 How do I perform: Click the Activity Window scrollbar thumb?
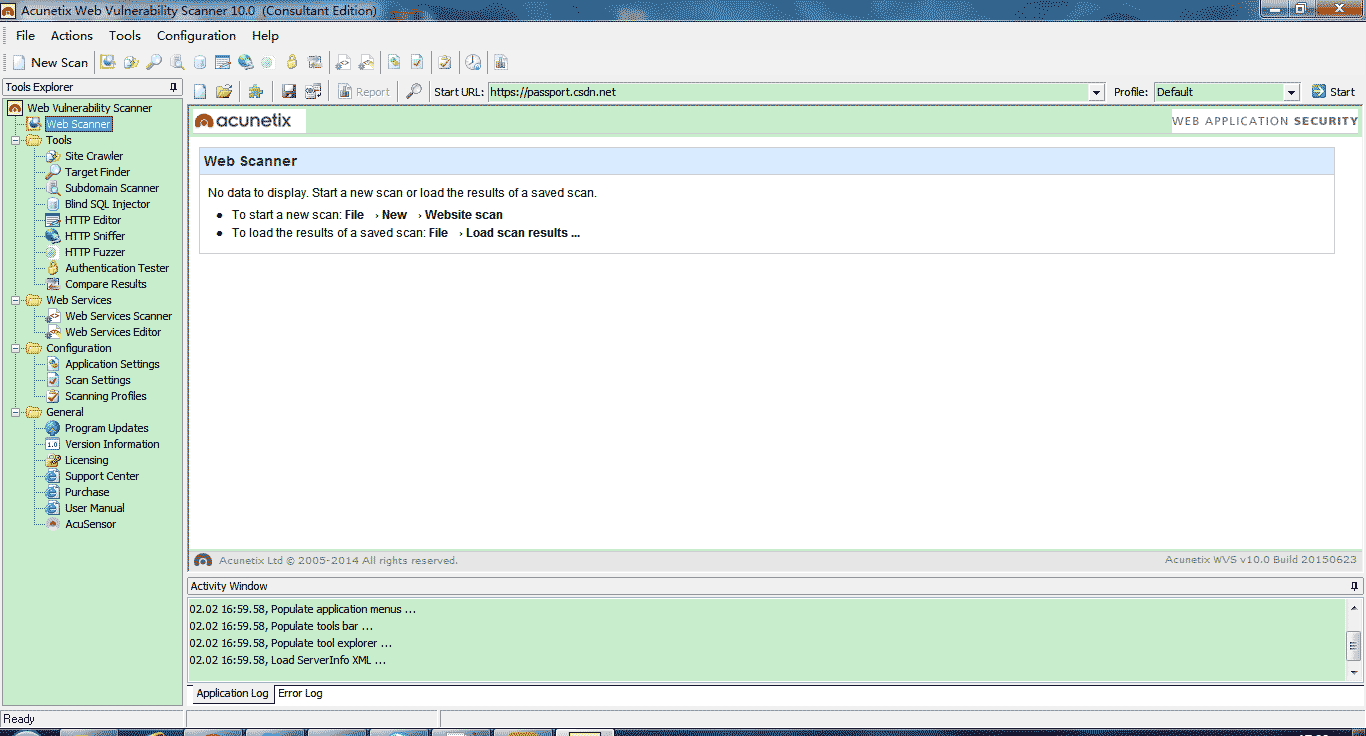1354,645
